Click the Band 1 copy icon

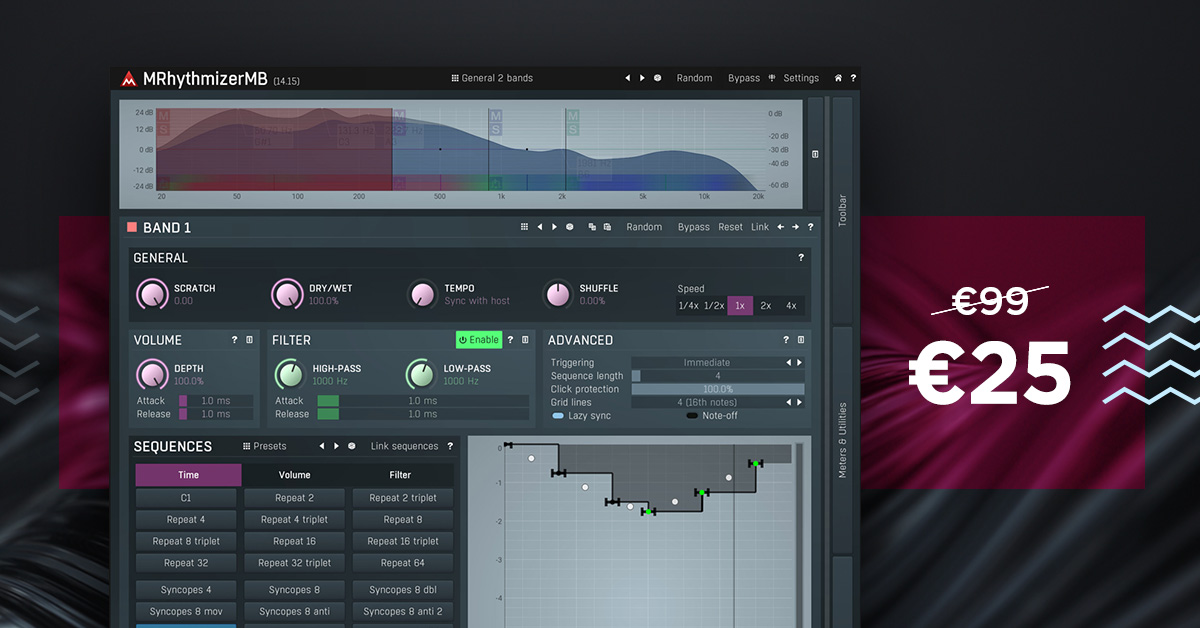[x=592, y=227]
